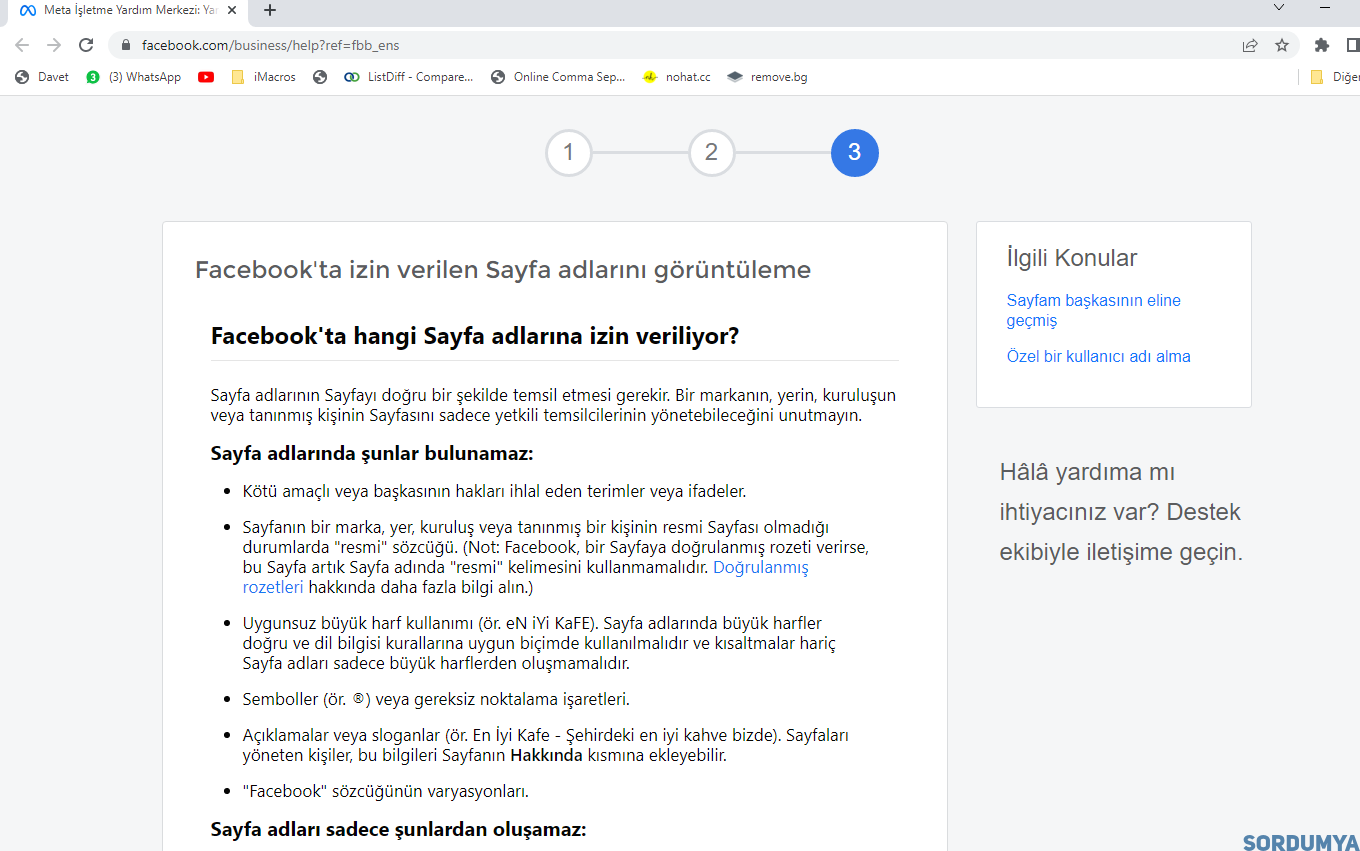Open the remove.bg bookmark
The width and height of the screenshot is (1360, 851).
click(767, 77)
